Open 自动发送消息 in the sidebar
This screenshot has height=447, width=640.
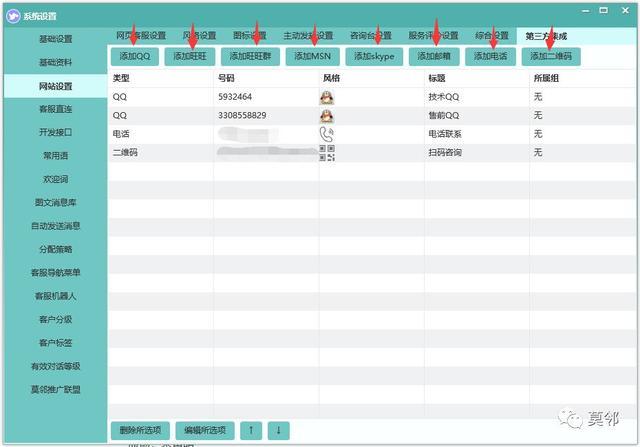tap(56, 226)
